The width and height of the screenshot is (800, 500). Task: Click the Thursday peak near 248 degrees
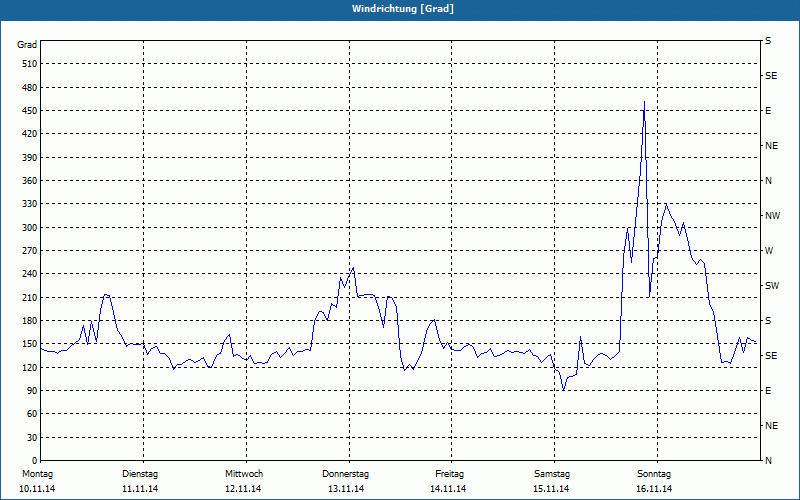coord(353,268)
